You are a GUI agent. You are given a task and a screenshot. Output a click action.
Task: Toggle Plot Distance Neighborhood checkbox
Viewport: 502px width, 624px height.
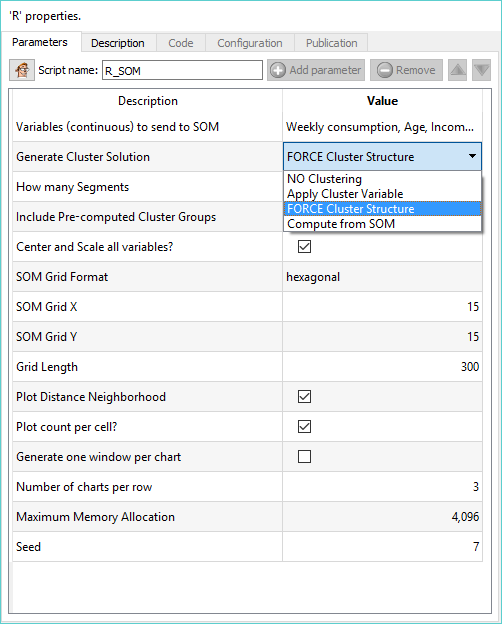pyautogui.click(x=304, y=397)
